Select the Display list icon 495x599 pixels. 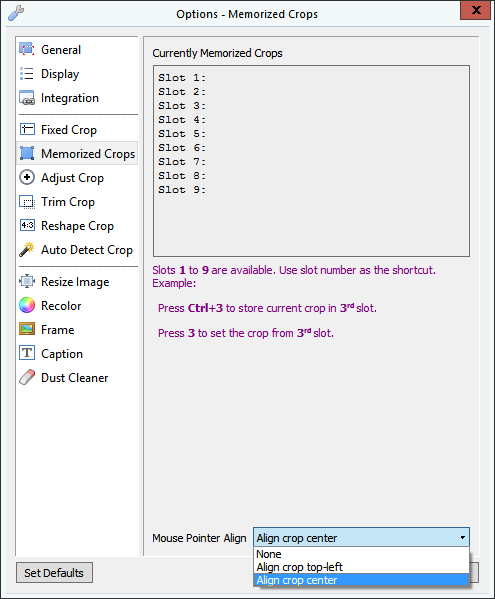[x=27, y=73]
